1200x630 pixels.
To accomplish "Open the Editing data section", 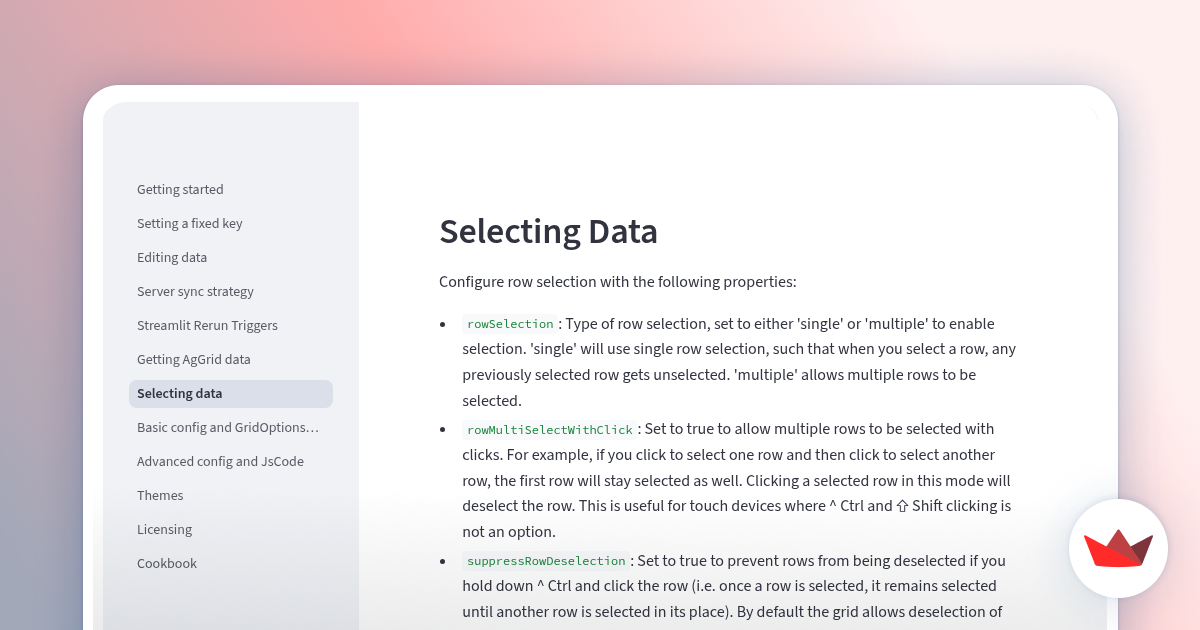I will tap(172, 257).
